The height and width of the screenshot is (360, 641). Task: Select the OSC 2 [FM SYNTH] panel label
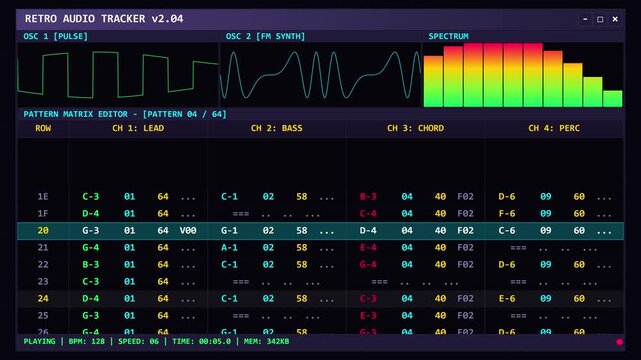coord(265,36)
